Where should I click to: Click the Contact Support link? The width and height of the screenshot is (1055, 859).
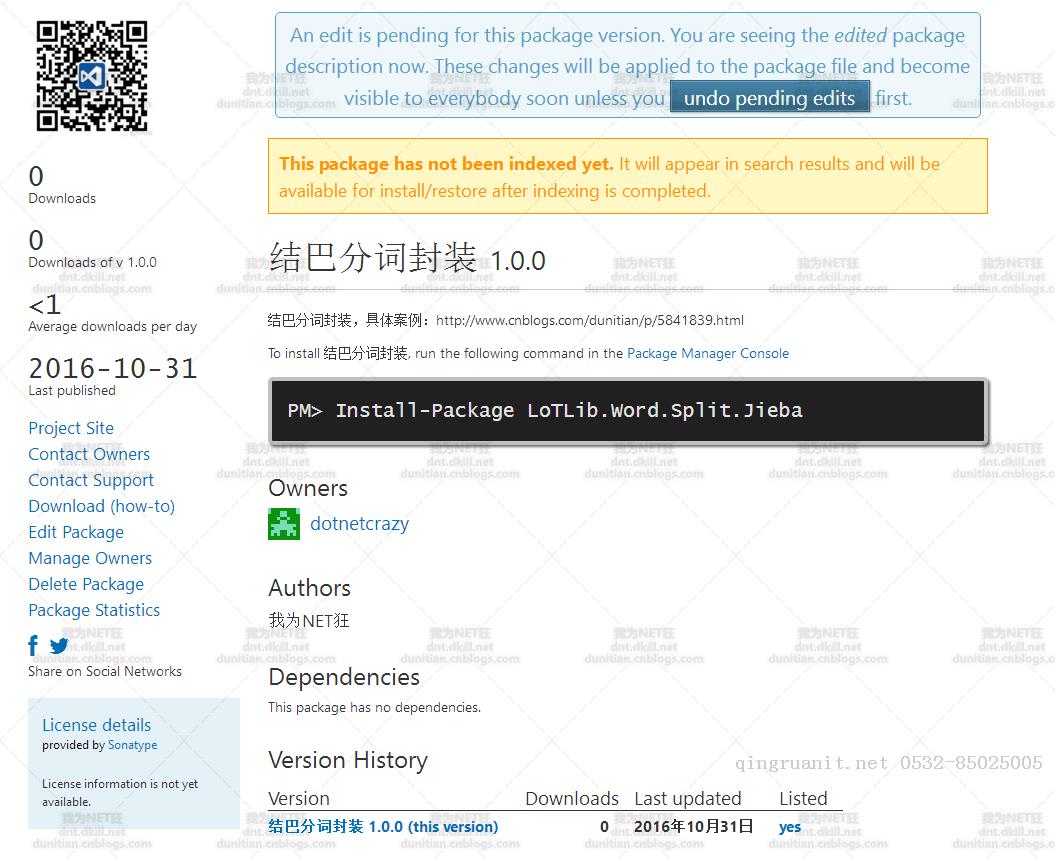(x=91, y=480)
